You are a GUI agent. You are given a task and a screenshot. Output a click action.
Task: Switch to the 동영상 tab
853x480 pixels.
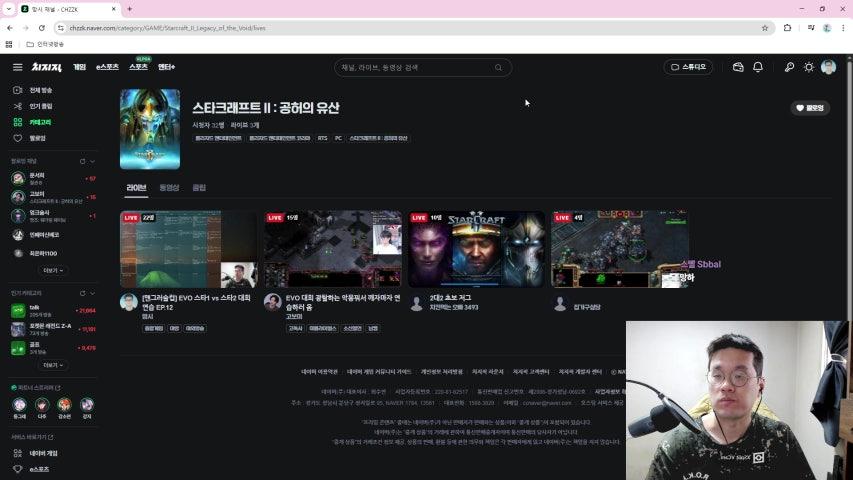169,188
